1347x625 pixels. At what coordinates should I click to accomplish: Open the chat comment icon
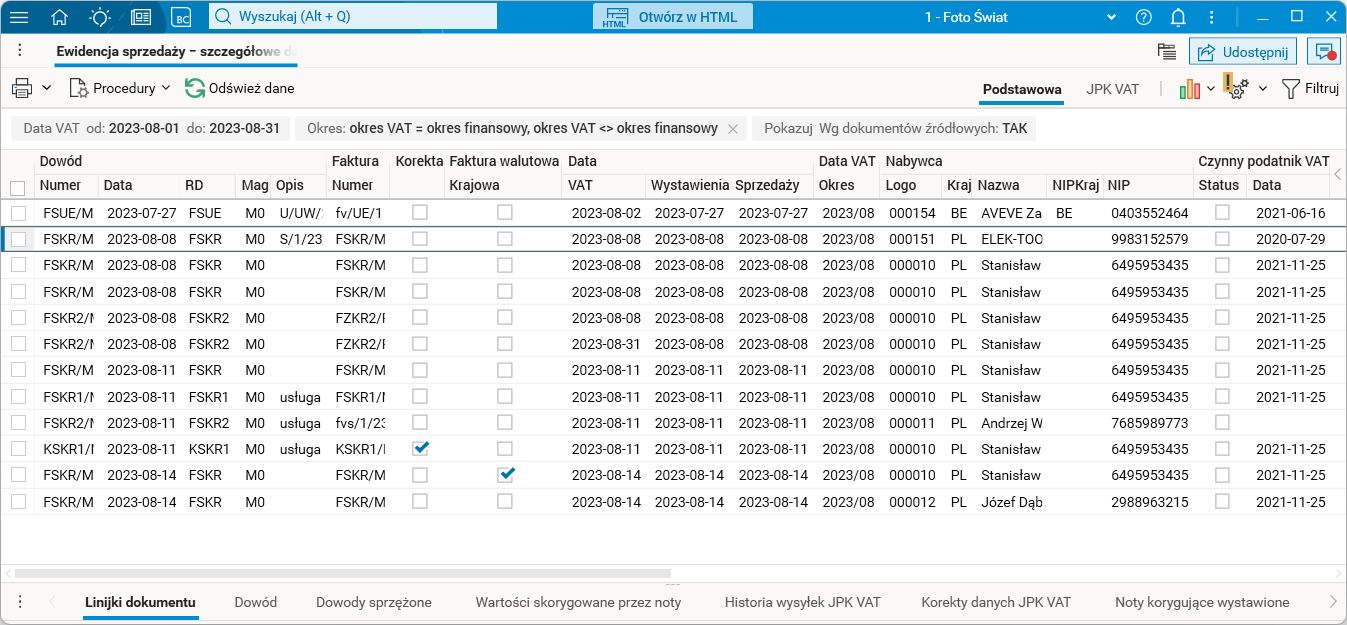click(x=1324, y=51)
